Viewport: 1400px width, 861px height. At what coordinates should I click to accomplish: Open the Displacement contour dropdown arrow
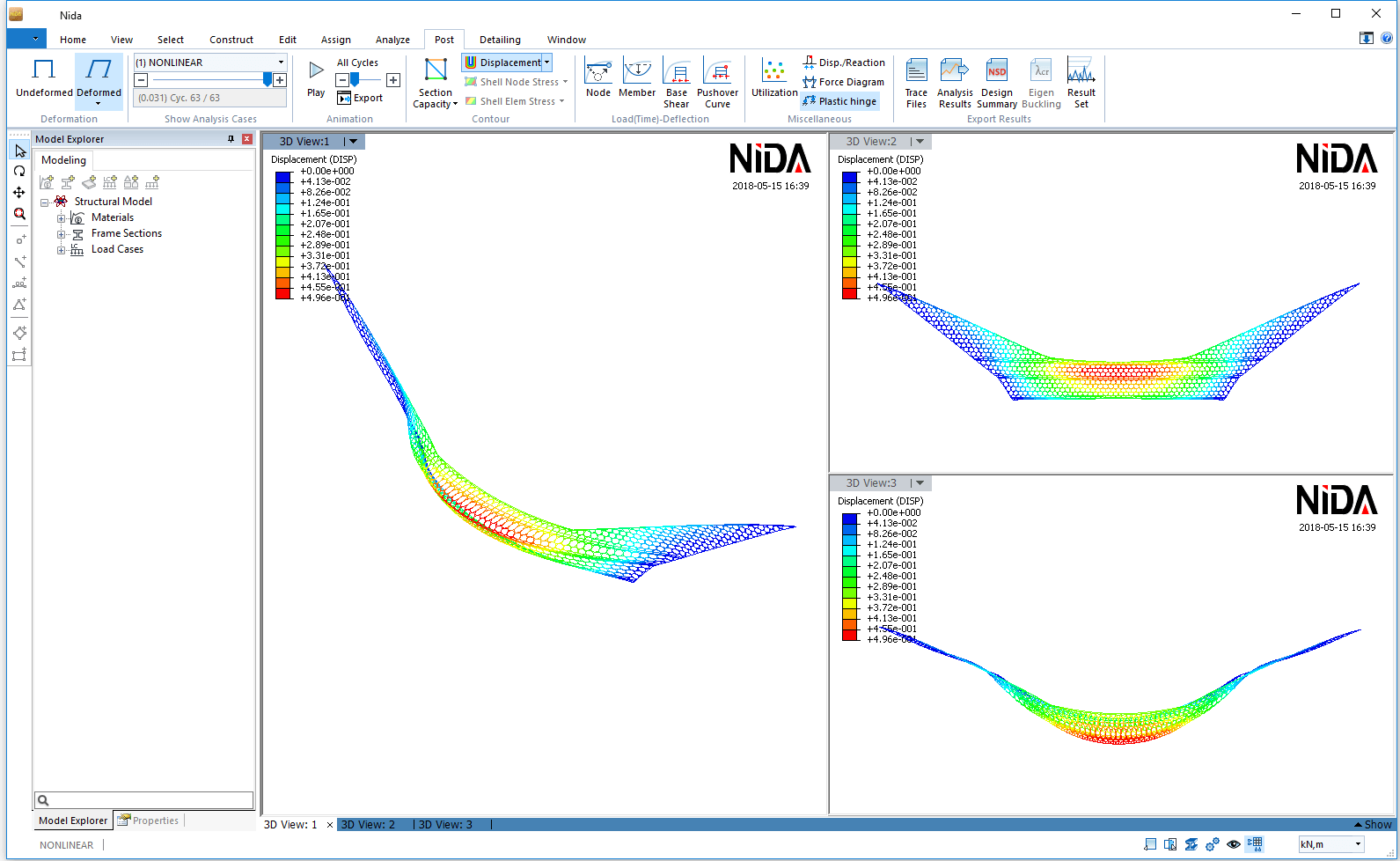coord(547,63)
